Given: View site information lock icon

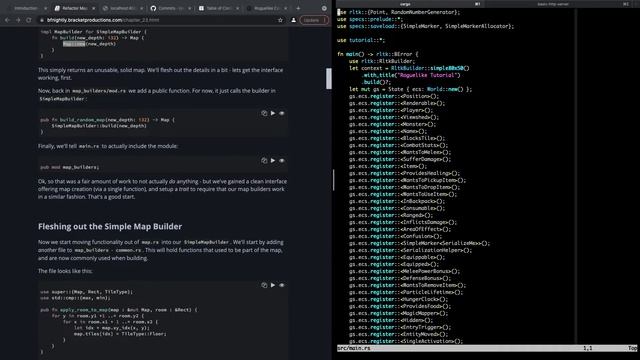Looking at the screenshot, I should (x=42, y=20).
